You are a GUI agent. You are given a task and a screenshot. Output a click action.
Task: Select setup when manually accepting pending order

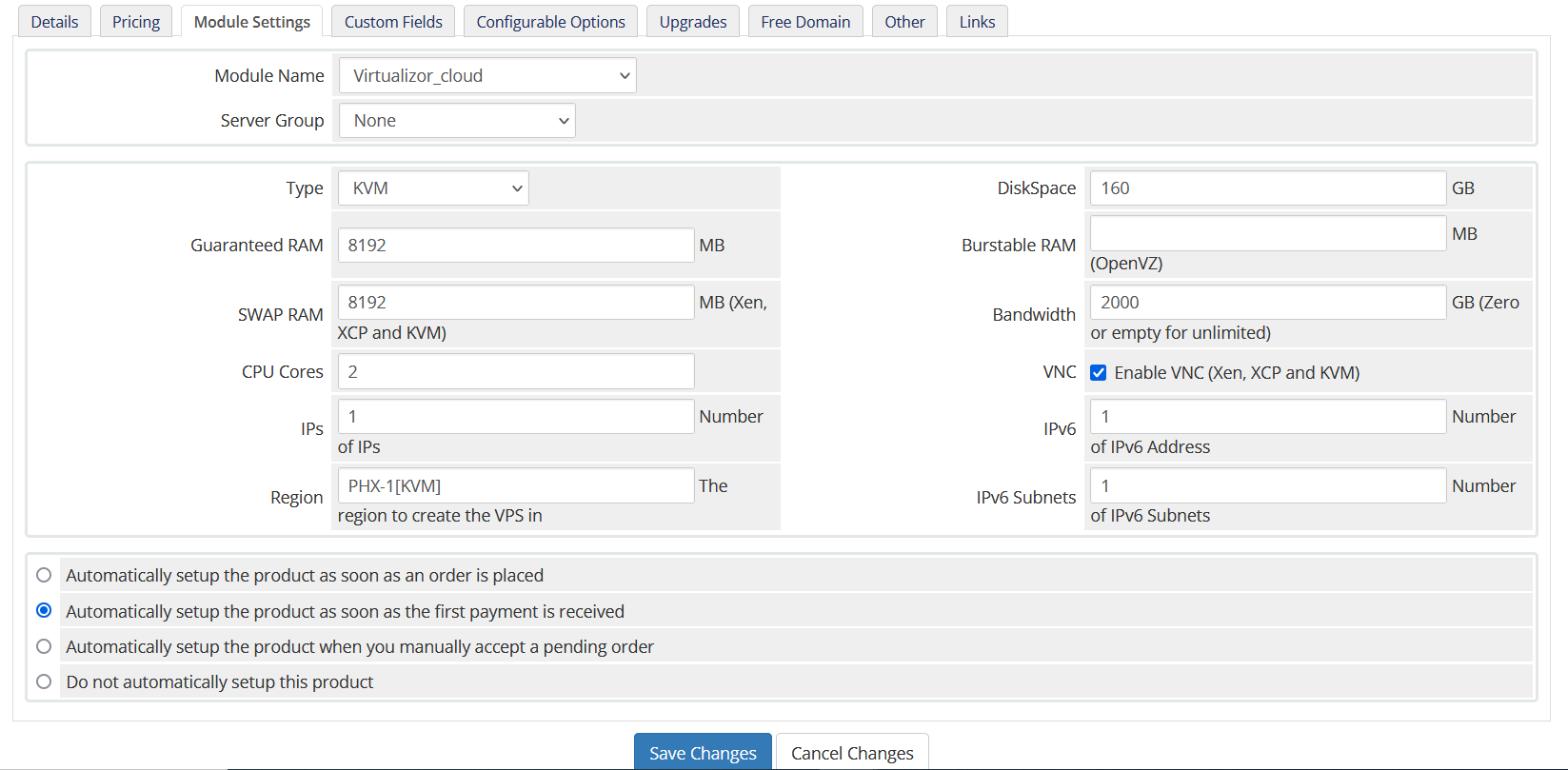[44, 646]
